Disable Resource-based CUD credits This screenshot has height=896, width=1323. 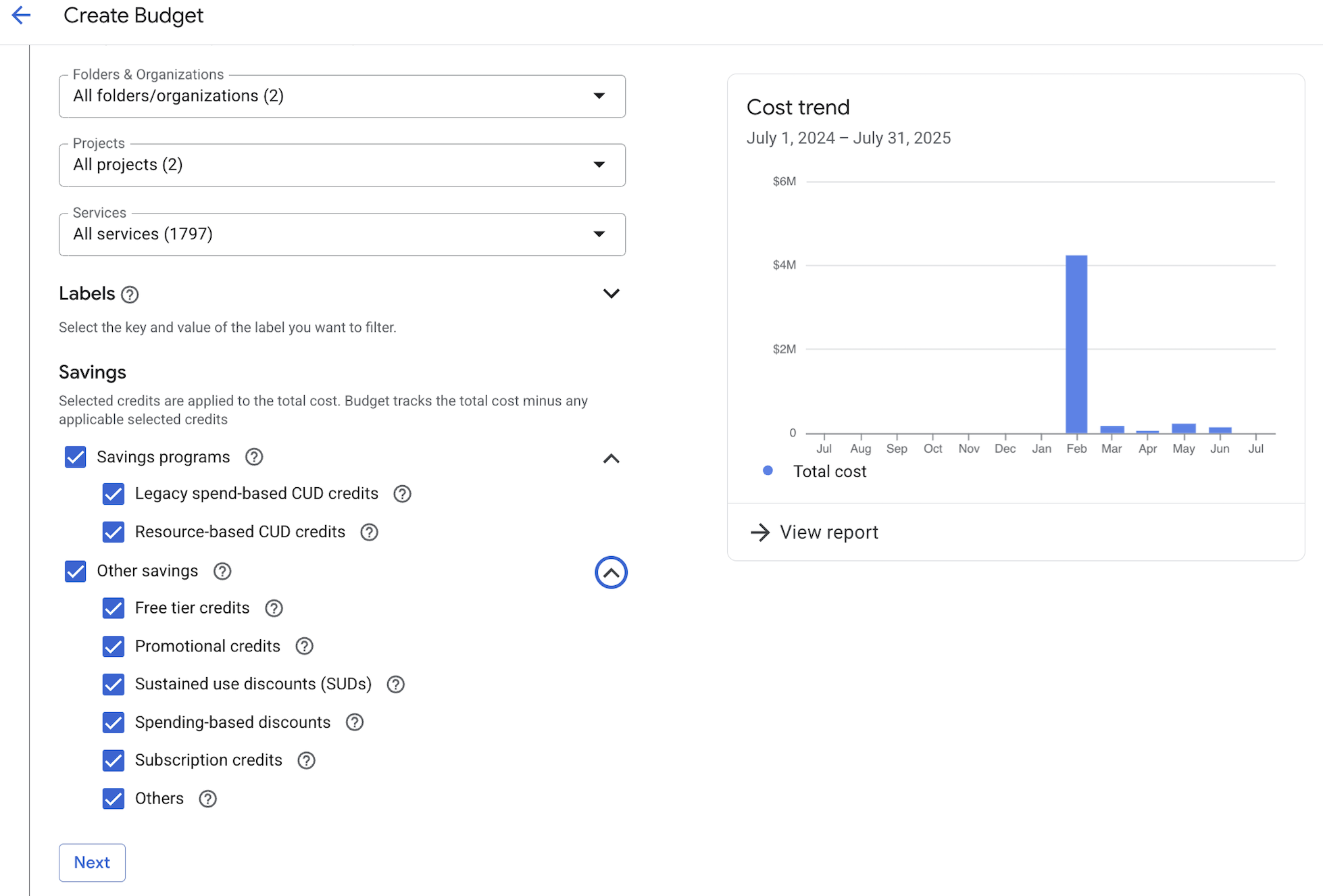point(113,532)
